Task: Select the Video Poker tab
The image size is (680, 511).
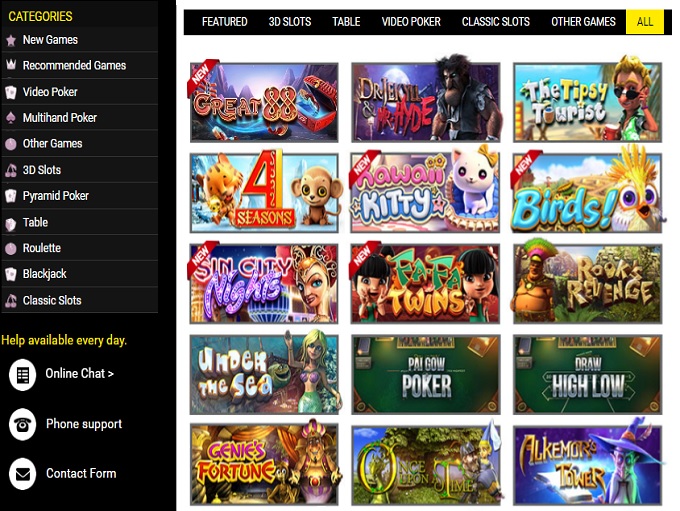Action: [x=411, y=22]
